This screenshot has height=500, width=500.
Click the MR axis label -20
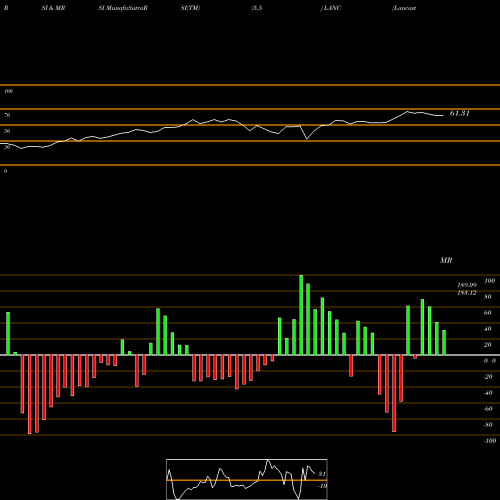click(x=488, y=377)
